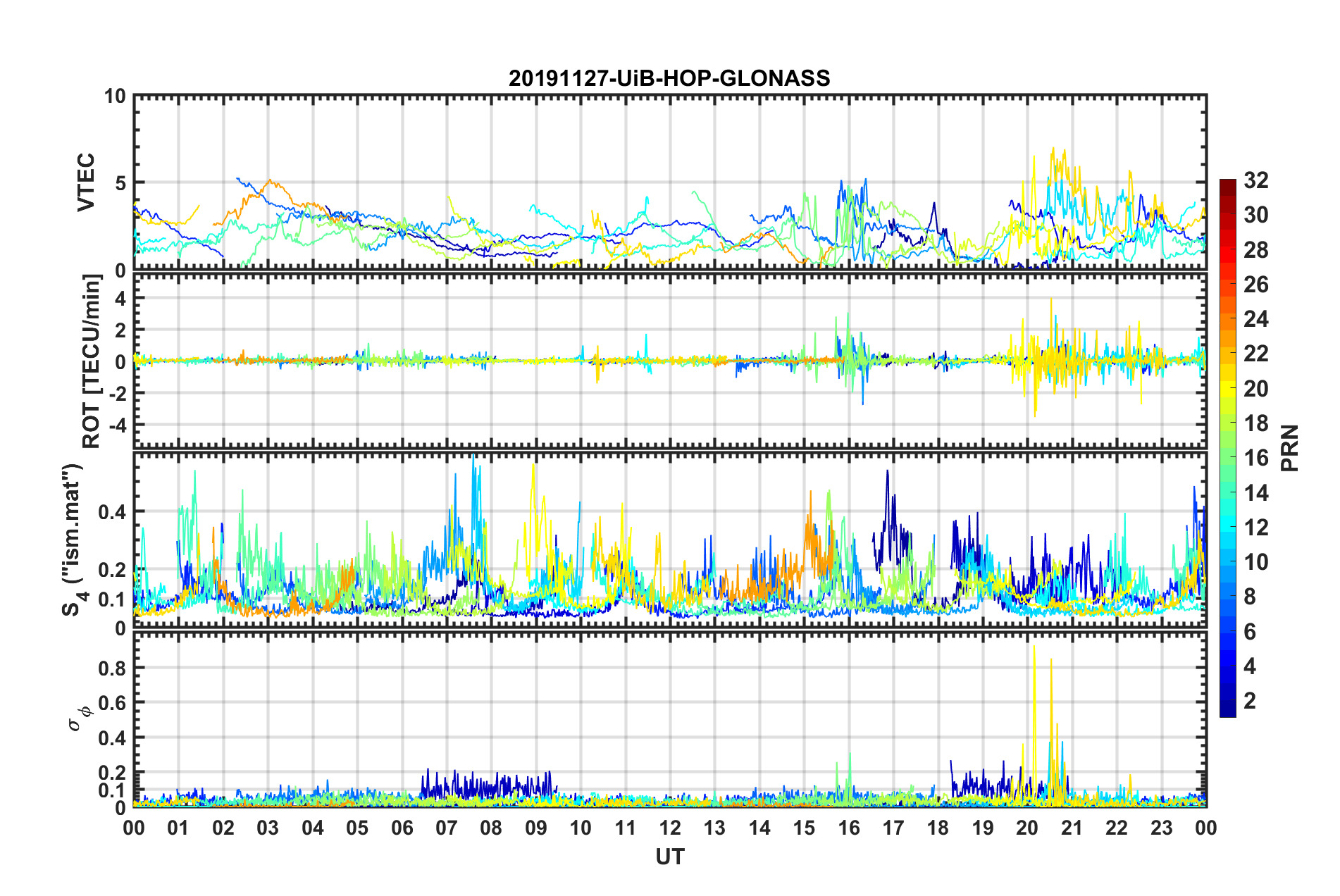Click the PRN color scale bar

1227,448
